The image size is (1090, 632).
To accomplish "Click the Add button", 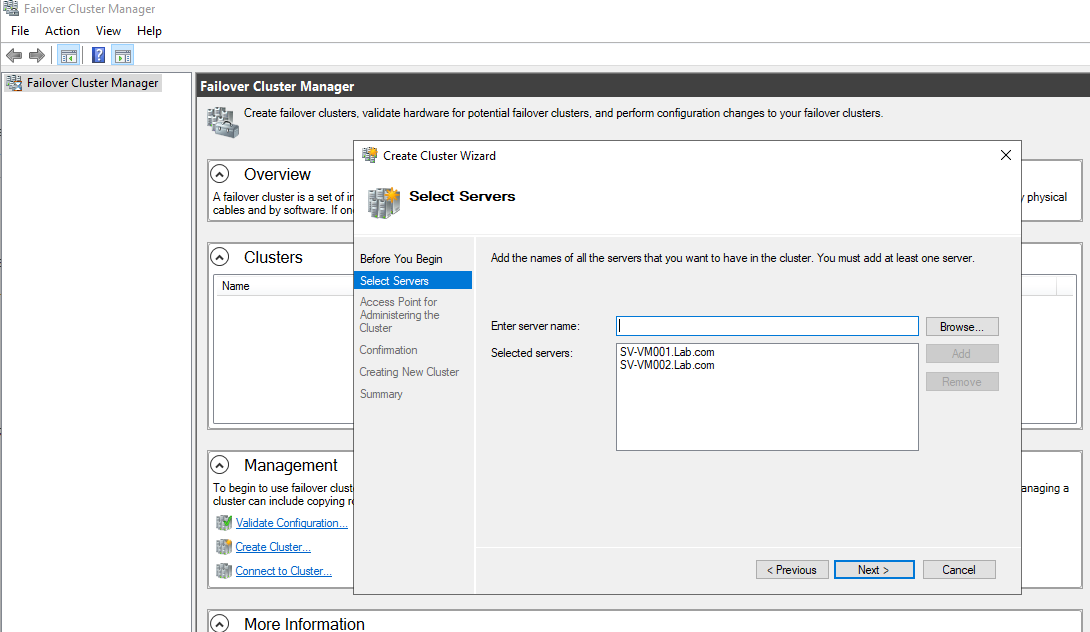I will point(962,354).
